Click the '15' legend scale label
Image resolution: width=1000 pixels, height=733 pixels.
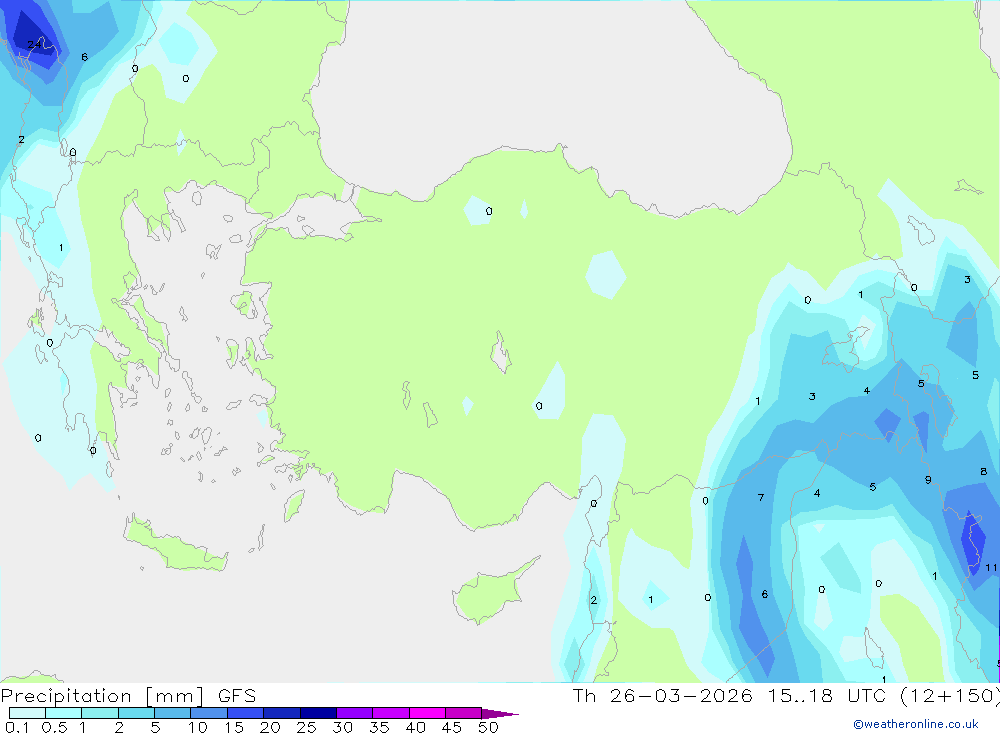click(x=234, y=727)
